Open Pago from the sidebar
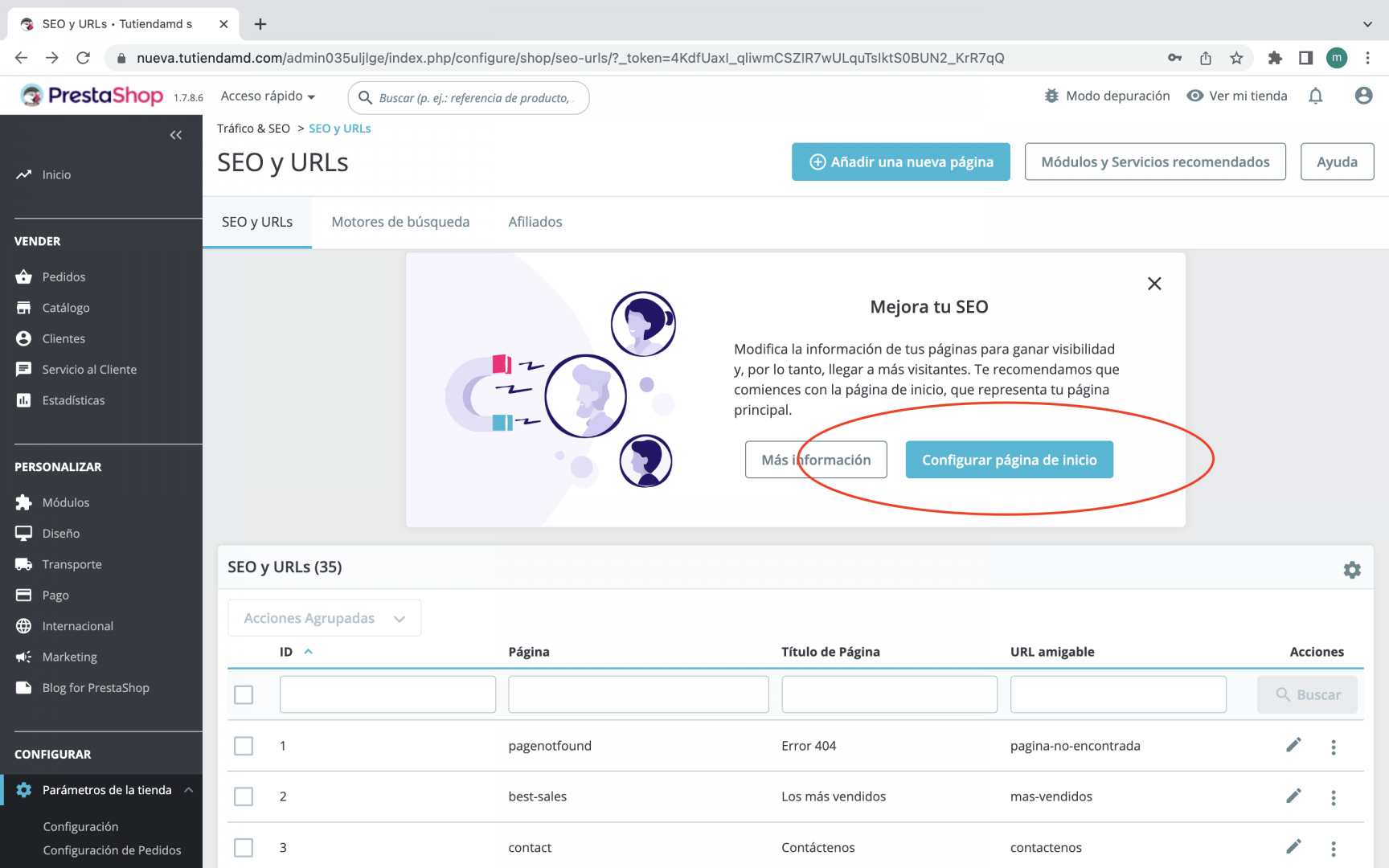 pyautogui.click(x=55, y=596)
